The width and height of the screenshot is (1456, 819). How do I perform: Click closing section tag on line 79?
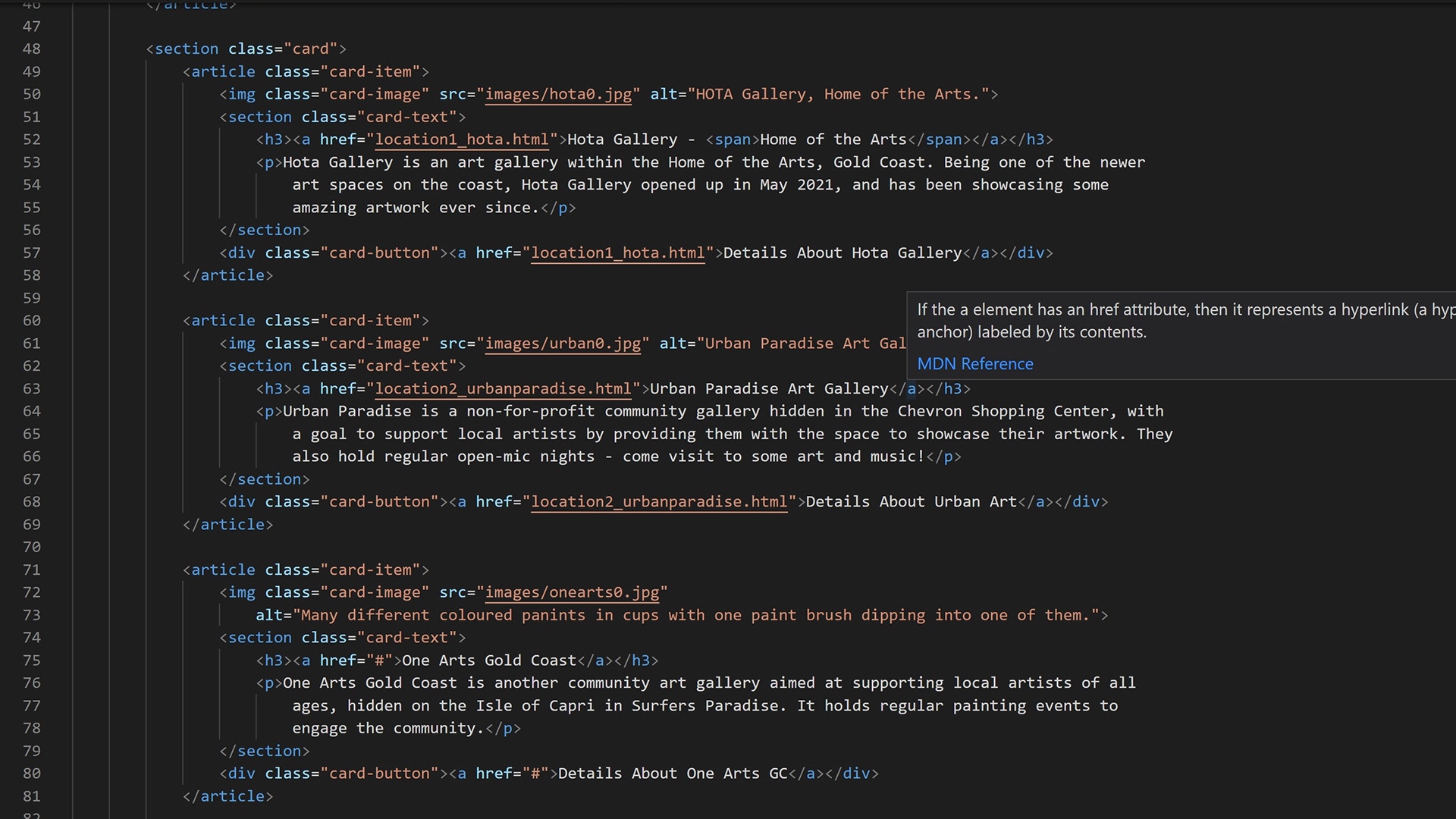click(265, 751)
